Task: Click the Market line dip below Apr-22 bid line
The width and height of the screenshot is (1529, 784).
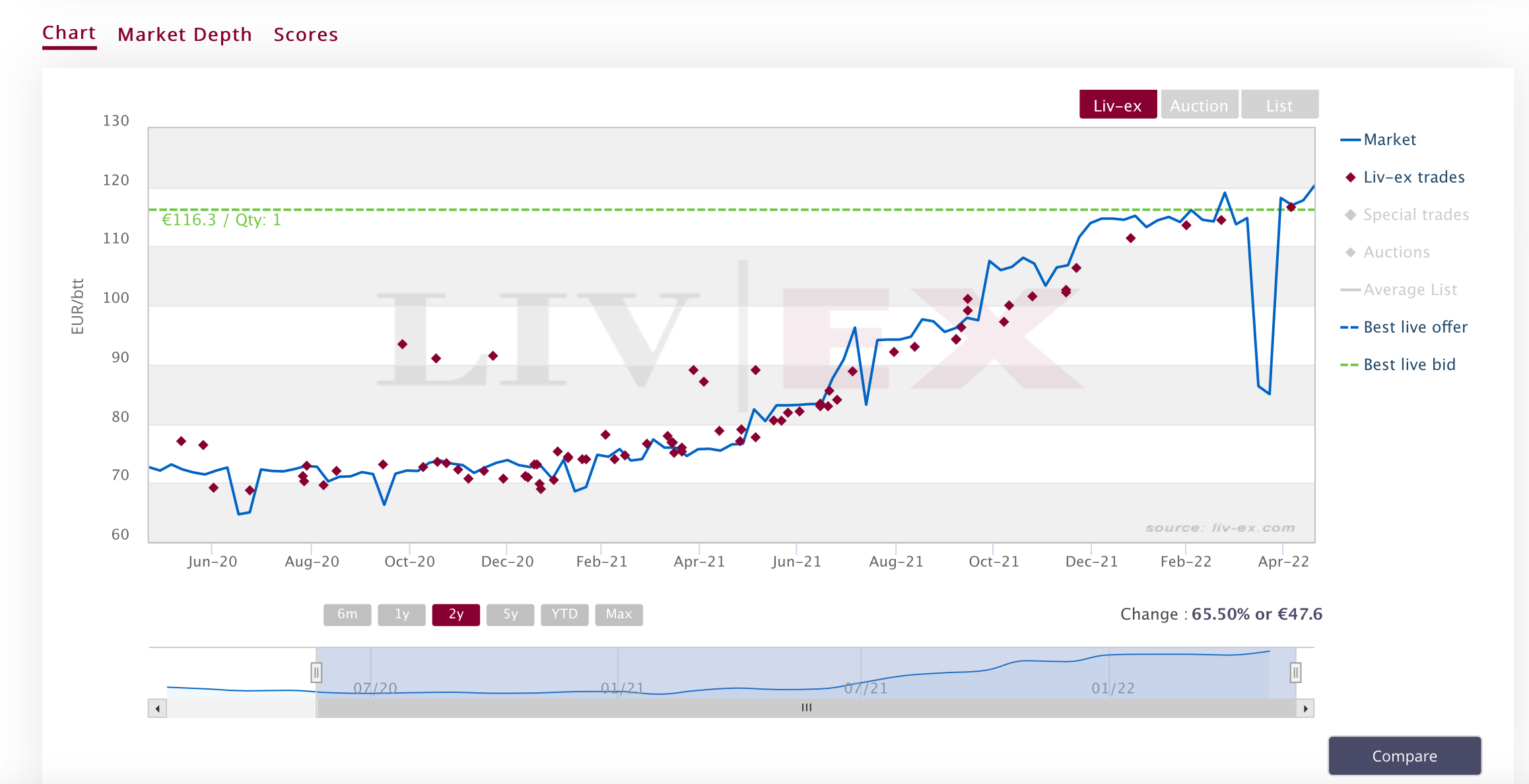Action: tap(1269, 393)
